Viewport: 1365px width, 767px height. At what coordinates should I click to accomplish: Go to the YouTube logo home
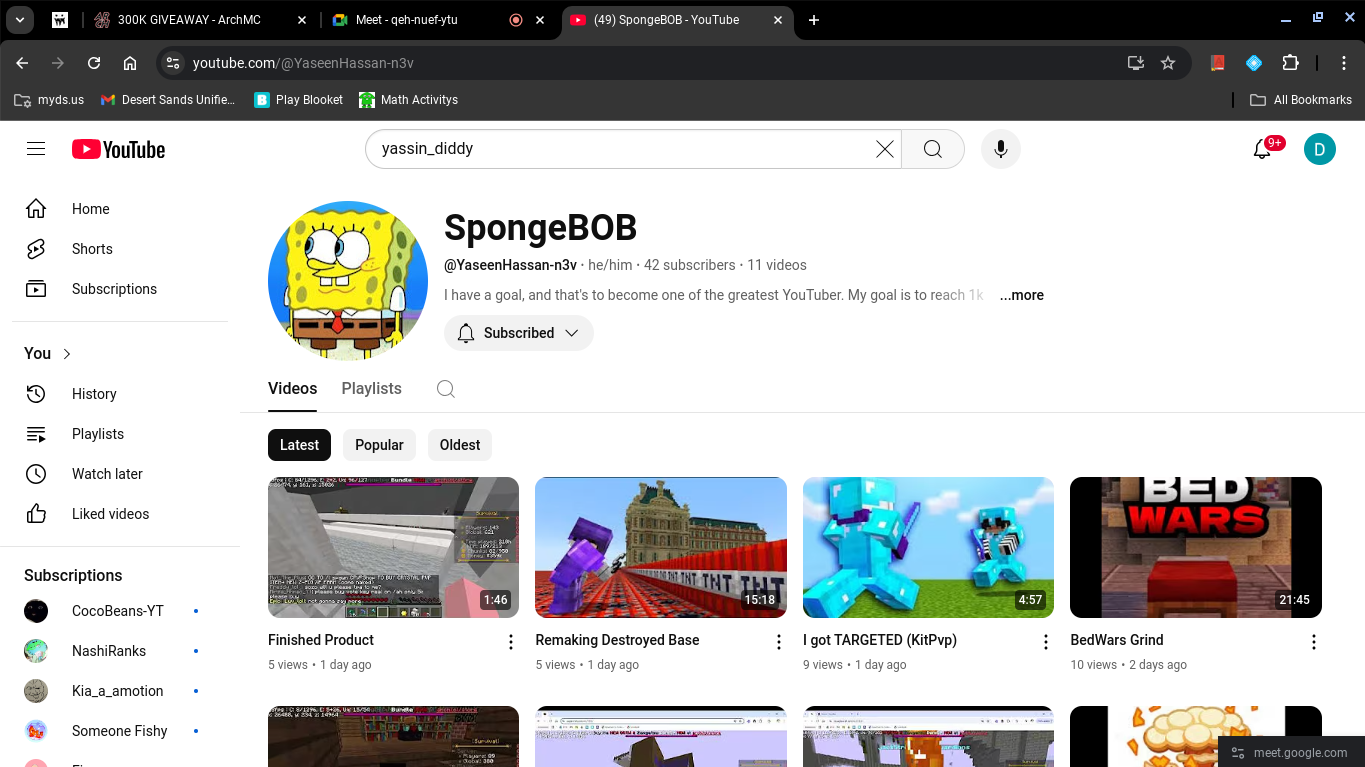click(x=118, y=149)
